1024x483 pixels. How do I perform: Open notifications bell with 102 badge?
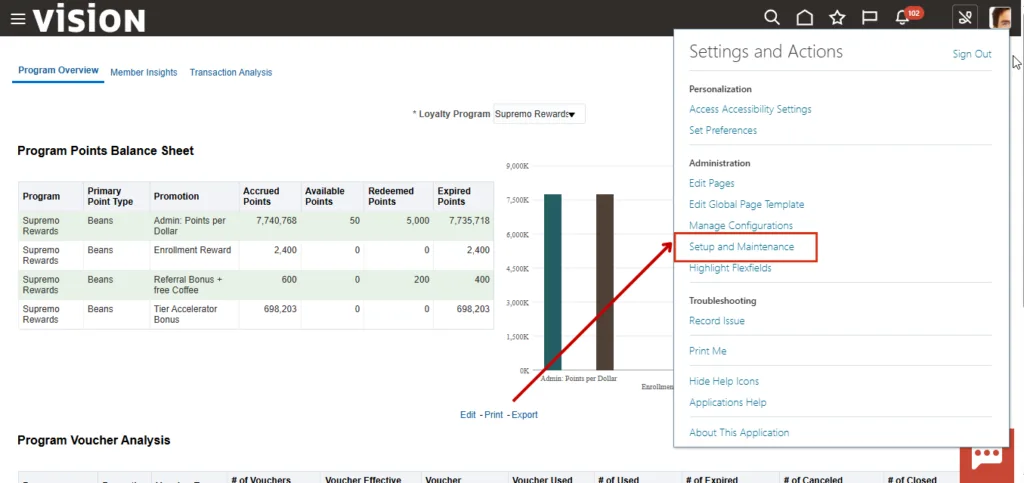(x=904, y=17)
